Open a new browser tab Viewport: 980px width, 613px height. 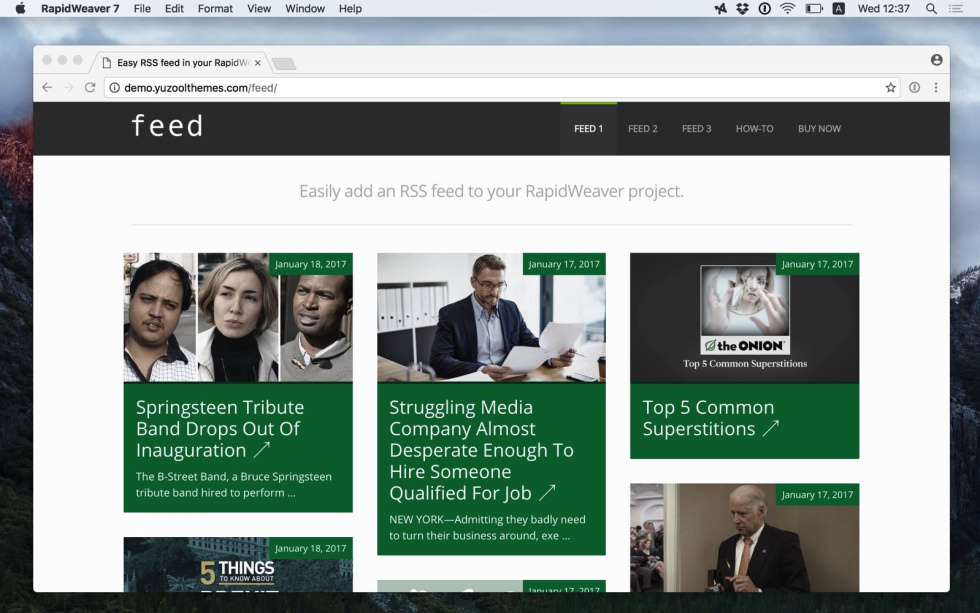coord(284,63)
